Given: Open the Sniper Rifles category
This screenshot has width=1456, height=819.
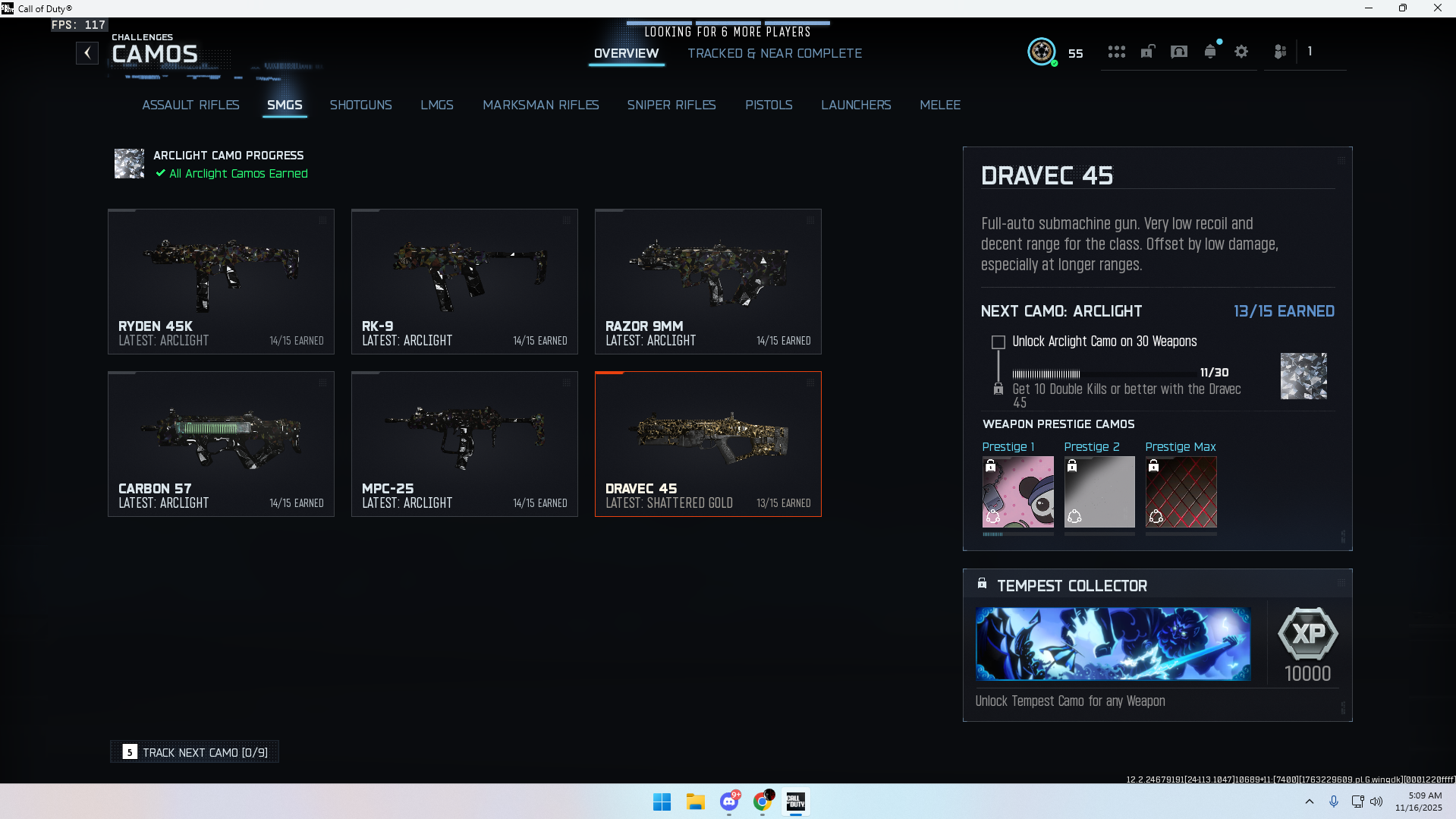Looking at the screenshot, I should click(671, 105).
